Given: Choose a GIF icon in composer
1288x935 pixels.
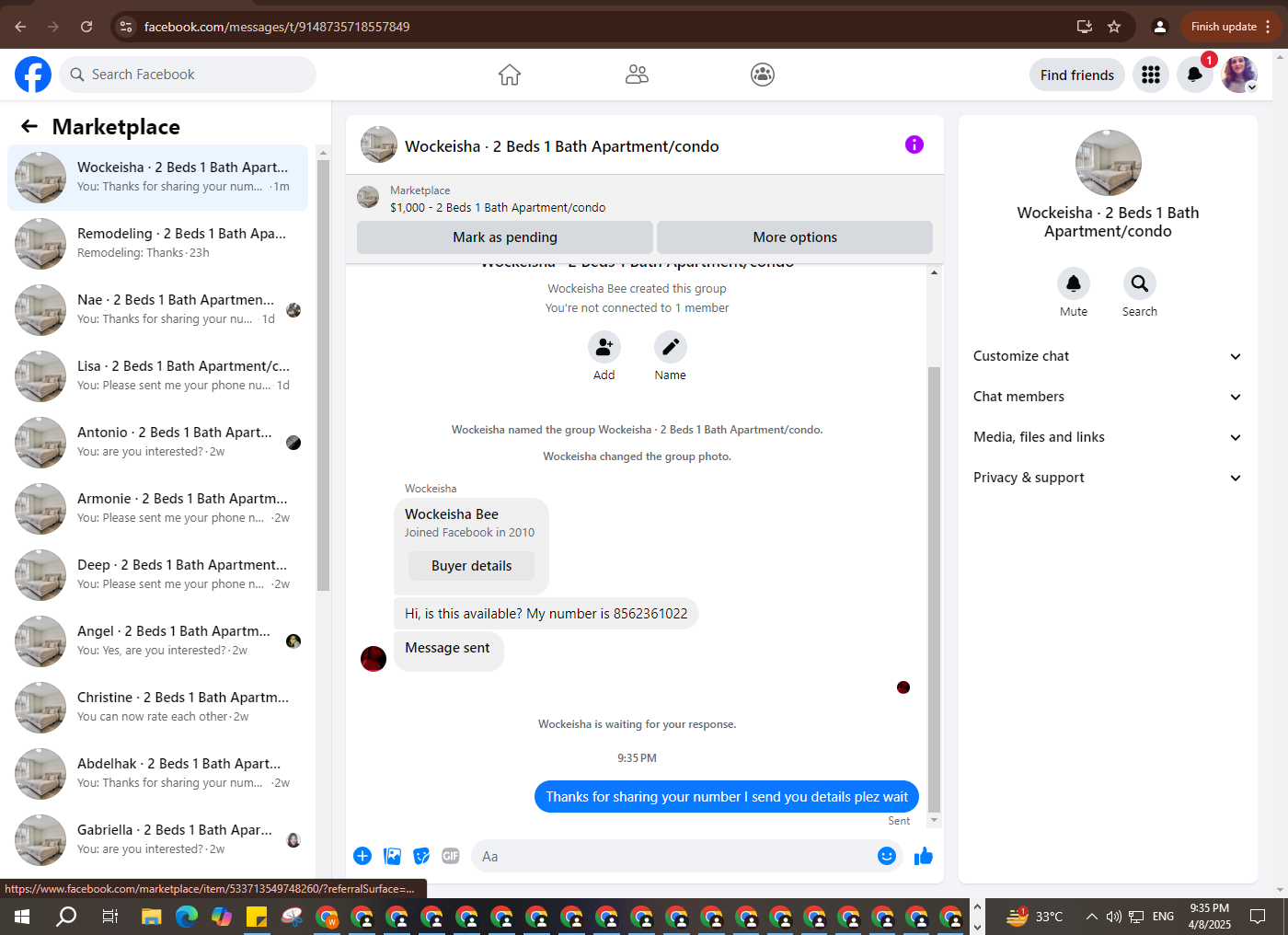Looking at the screenshot, I should click(451, 856).
